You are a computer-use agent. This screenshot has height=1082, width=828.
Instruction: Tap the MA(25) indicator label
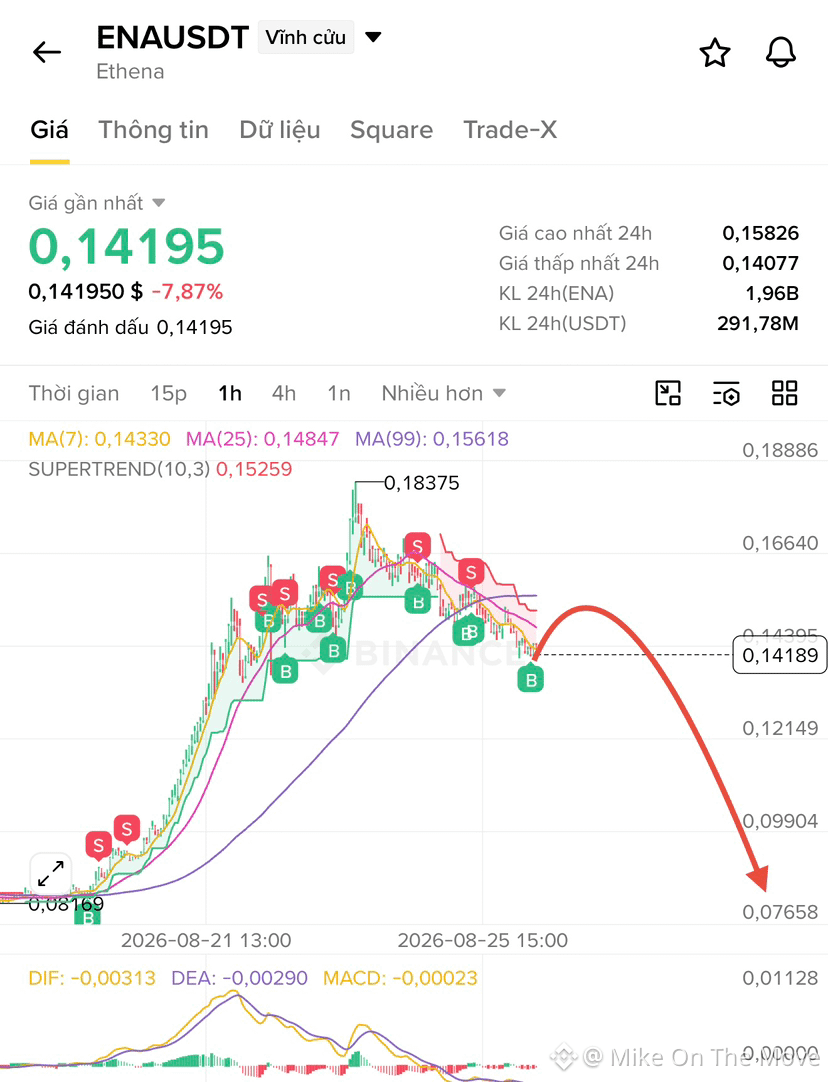click(x=262, y=439)
